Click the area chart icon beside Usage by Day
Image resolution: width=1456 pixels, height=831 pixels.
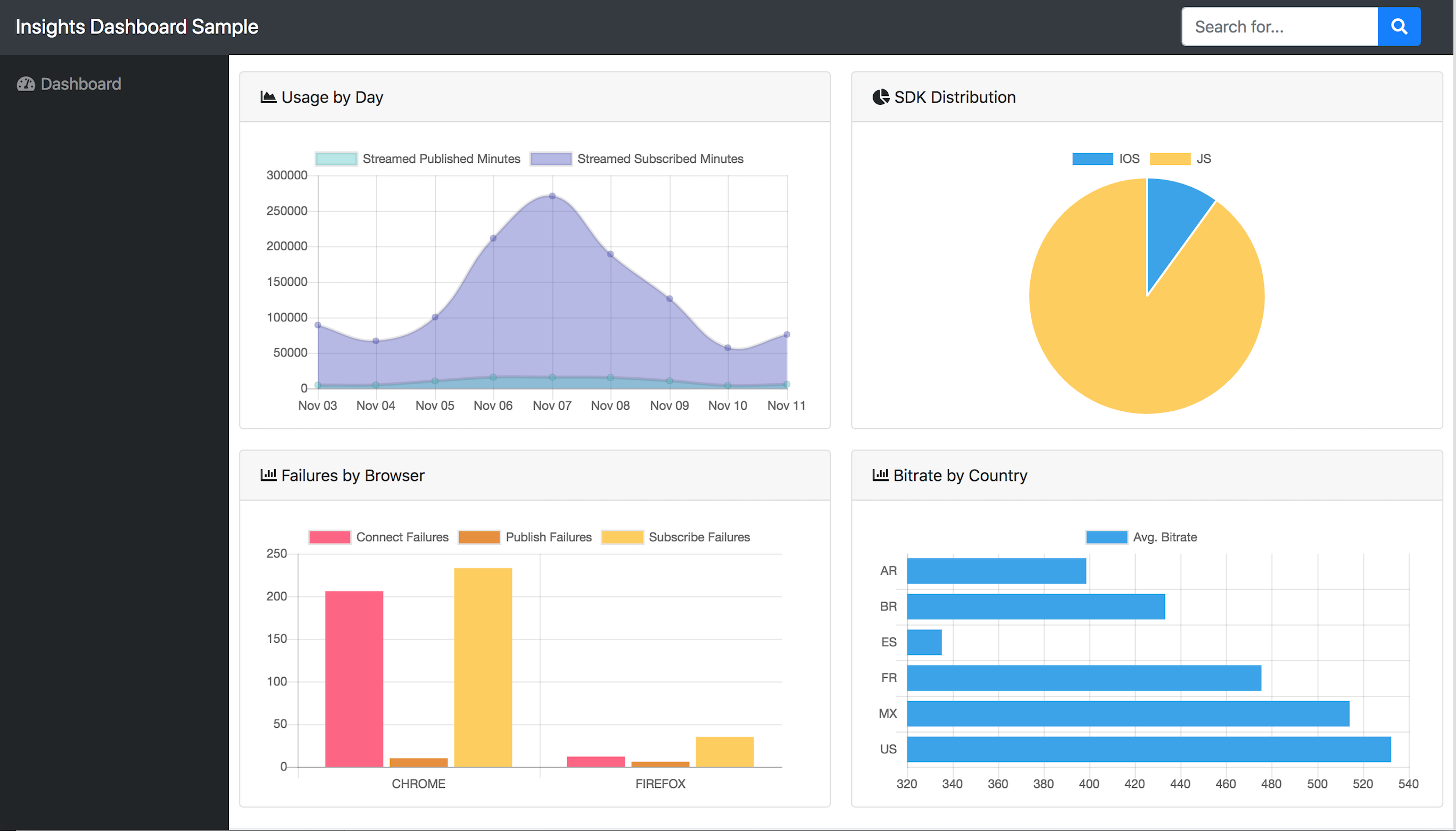(268, 97)
